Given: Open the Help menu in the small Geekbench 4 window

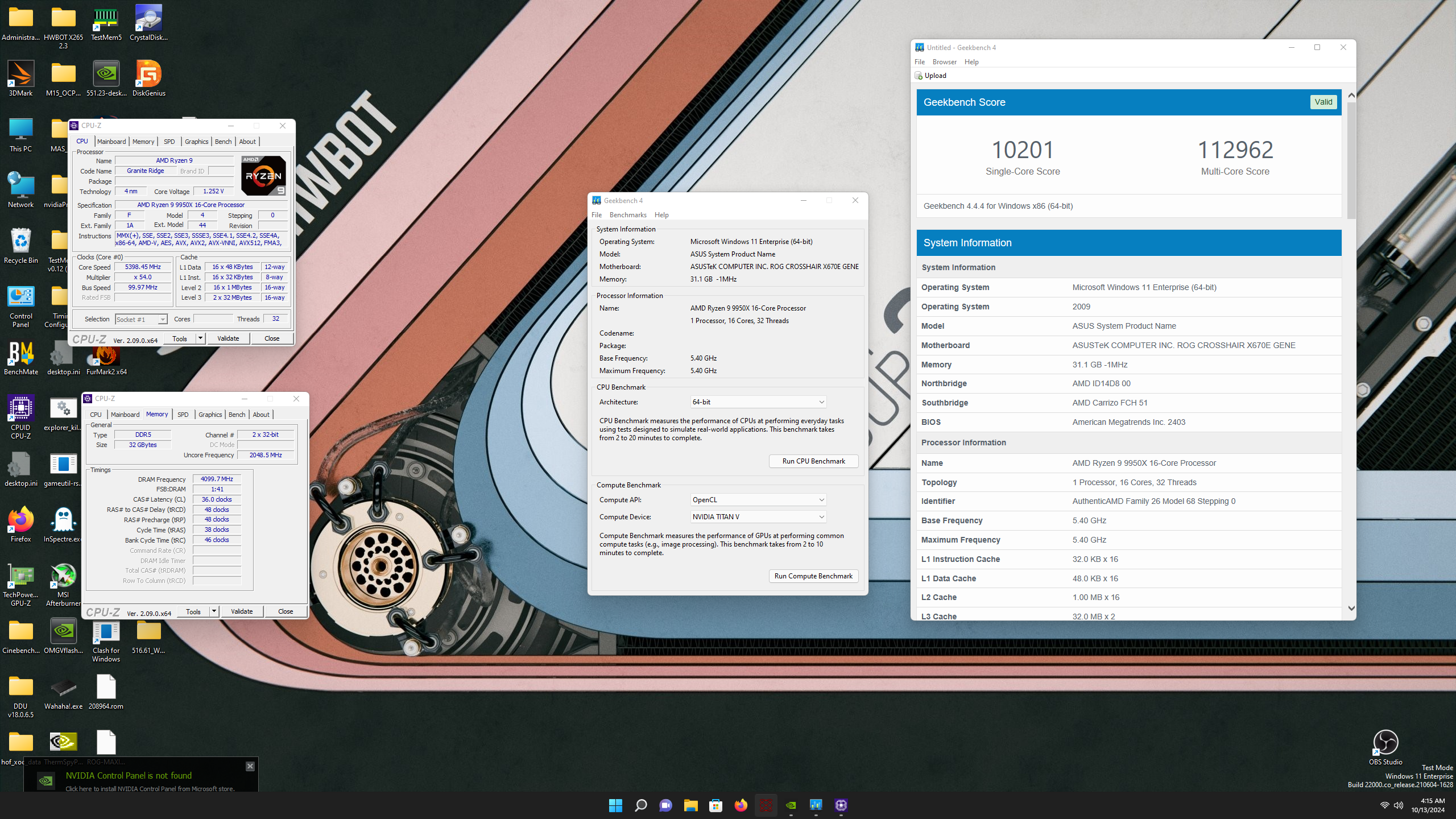Looking at the screenshot, I should coord(661,215).
